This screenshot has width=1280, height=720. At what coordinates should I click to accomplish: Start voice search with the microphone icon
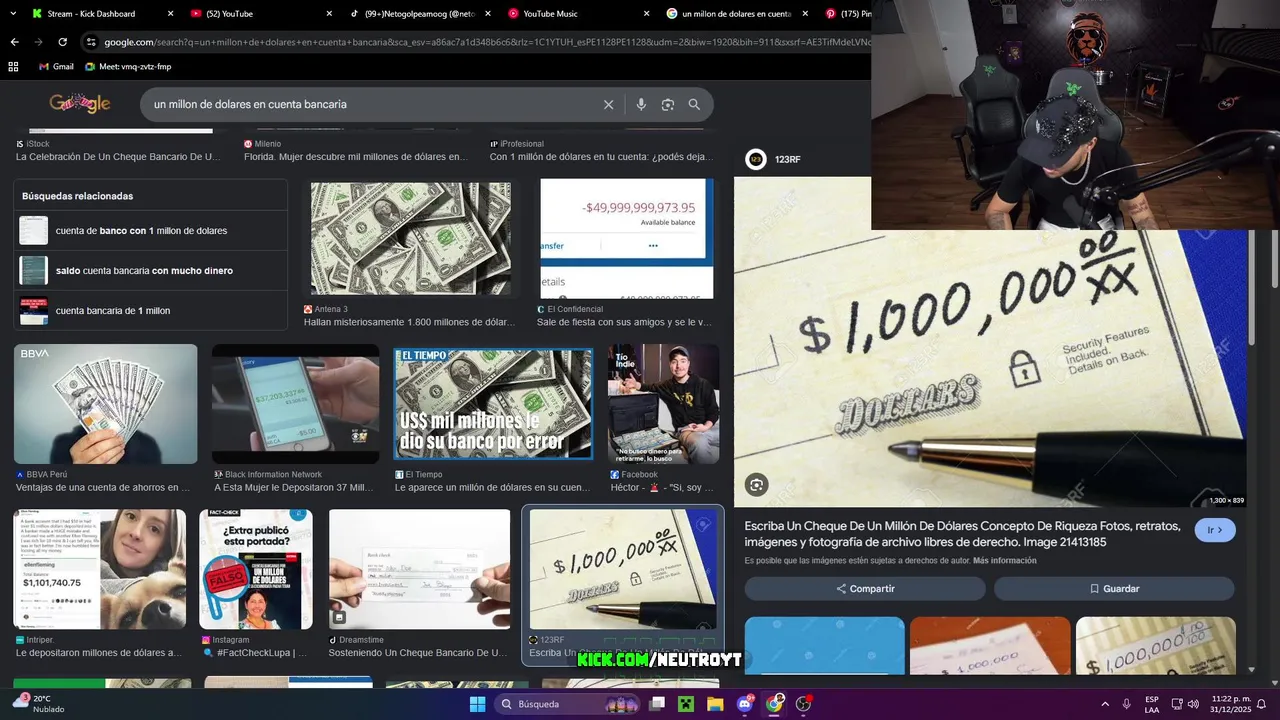click(641, 104)
